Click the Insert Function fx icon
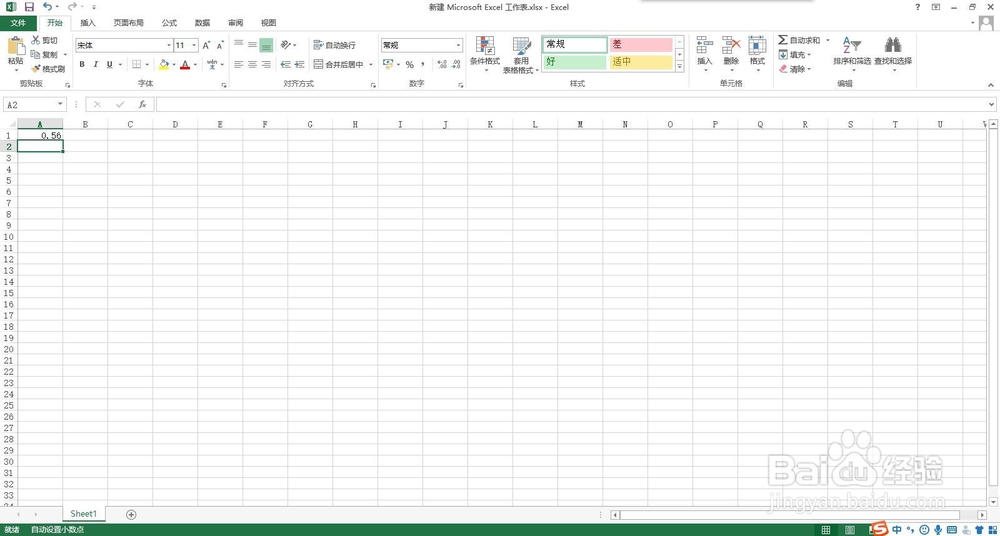The height and width of the screenshot is (536, 1000). pos(143,105)
